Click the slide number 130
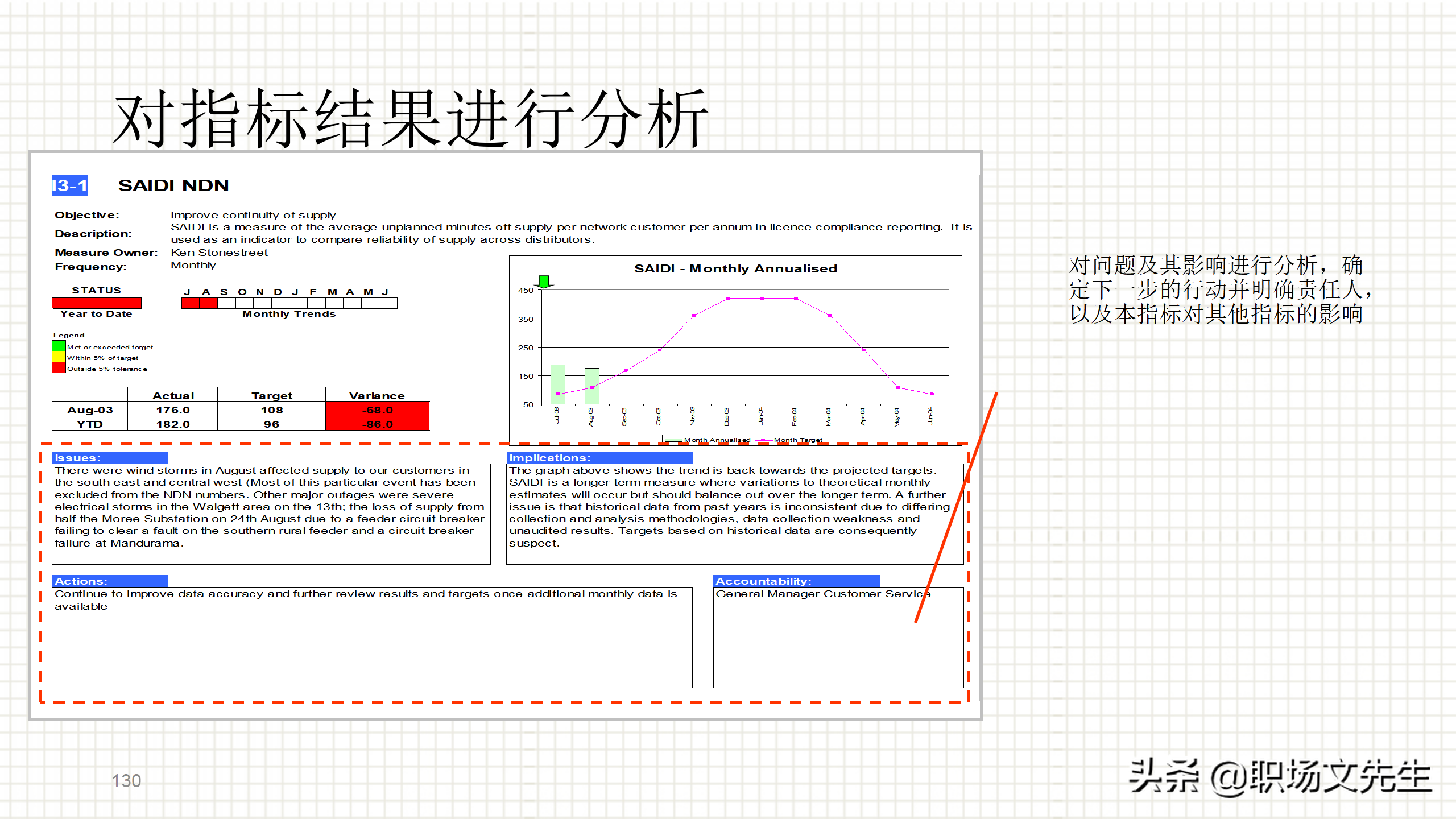This screenshot has width=1456, height=819. 126,781
